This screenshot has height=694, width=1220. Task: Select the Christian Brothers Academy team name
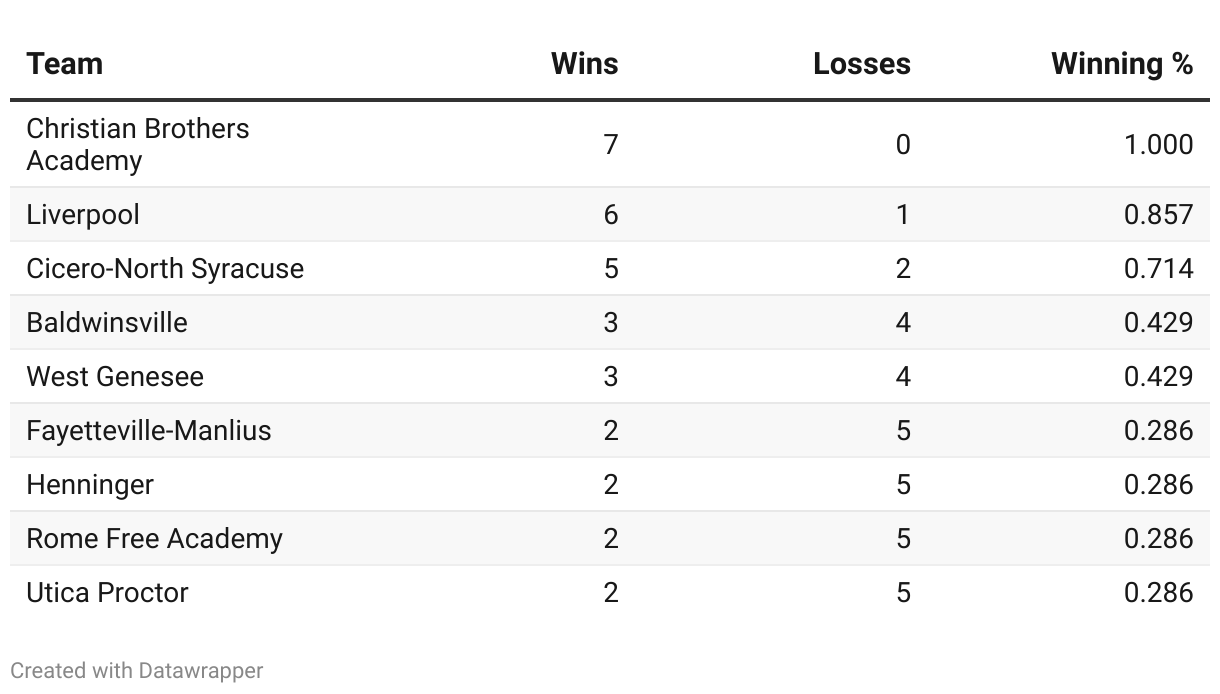tap(138, 145)
